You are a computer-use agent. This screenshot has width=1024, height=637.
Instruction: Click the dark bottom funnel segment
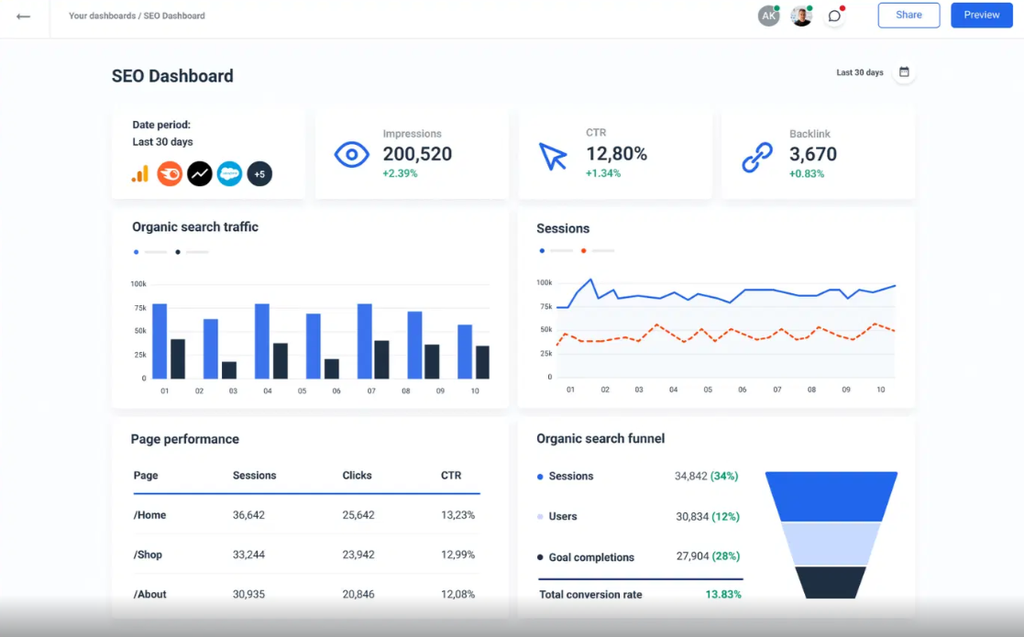pyautogui.click(x=831, y=582)
